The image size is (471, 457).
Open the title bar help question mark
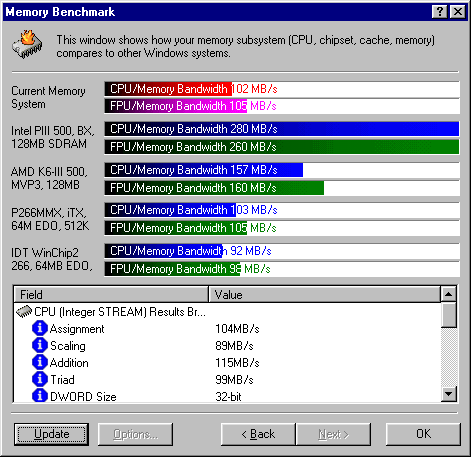(440, 12)
